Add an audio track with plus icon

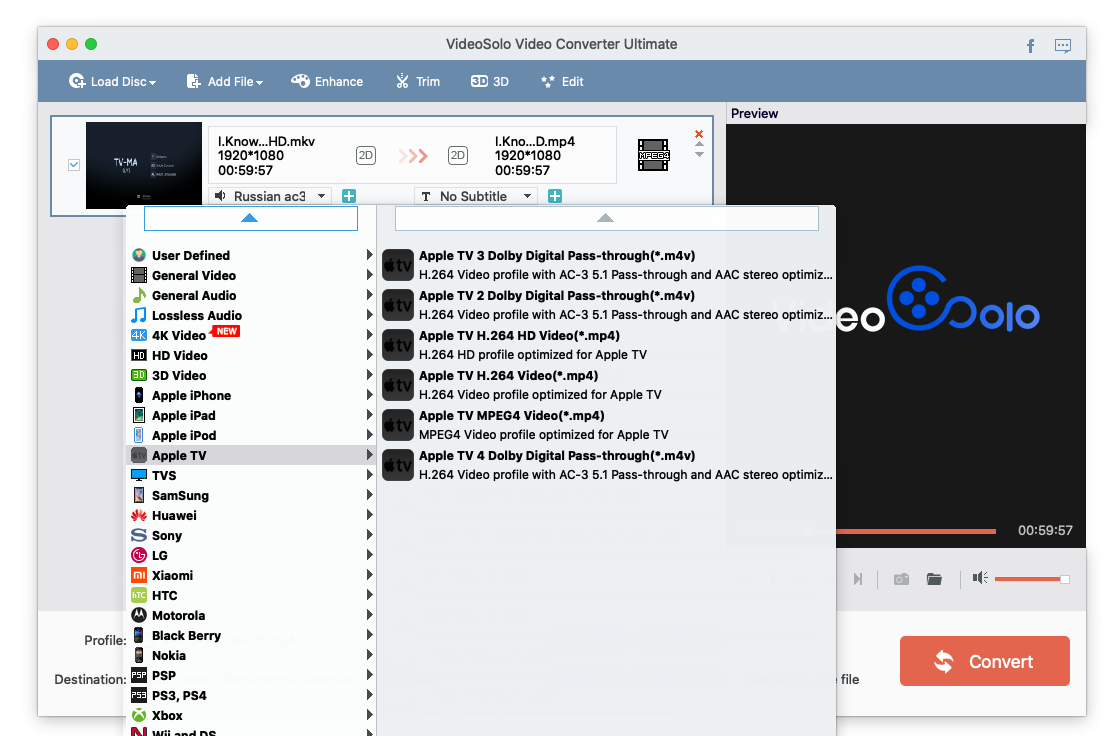(349, 196)
